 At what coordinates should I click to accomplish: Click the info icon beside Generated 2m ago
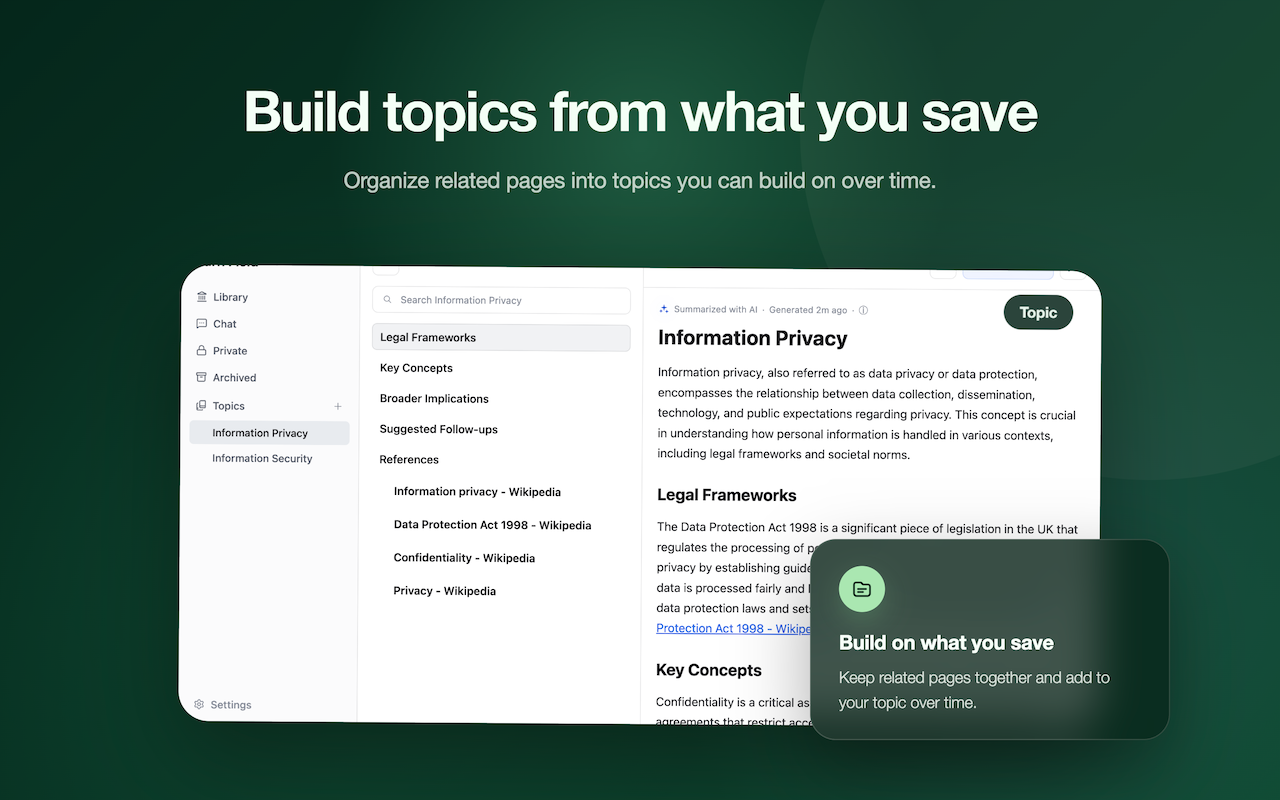click(x=863, y=310)
